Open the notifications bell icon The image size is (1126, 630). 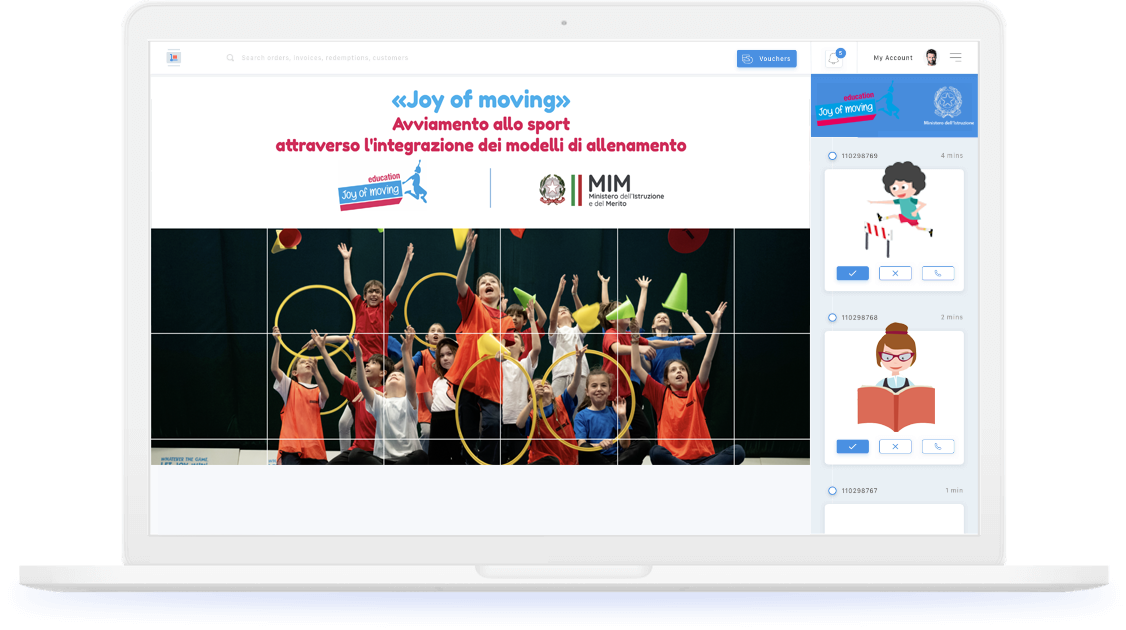click(834, 58)
